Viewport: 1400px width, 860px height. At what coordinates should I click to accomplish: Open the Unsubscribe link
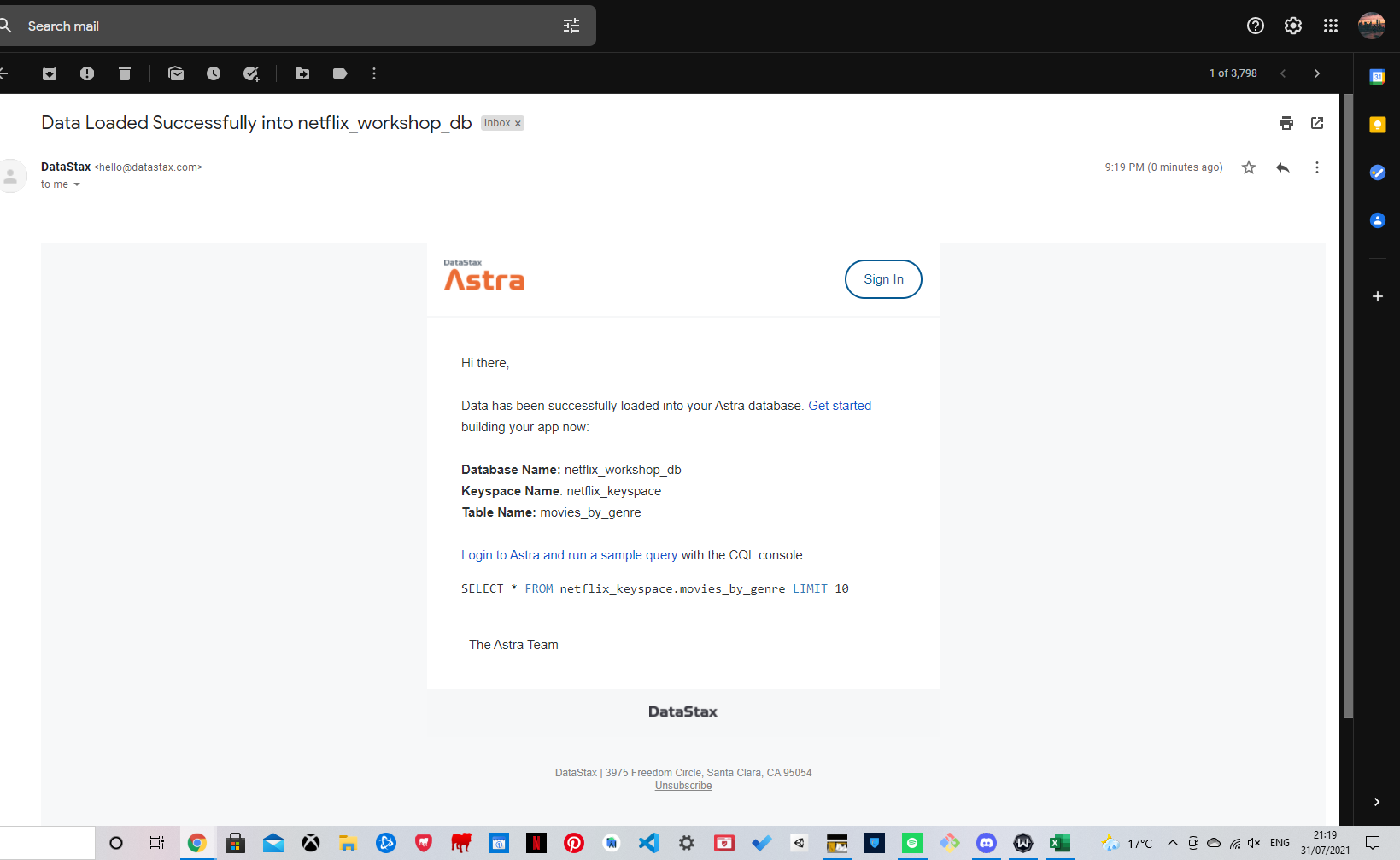tap(682, 786)
